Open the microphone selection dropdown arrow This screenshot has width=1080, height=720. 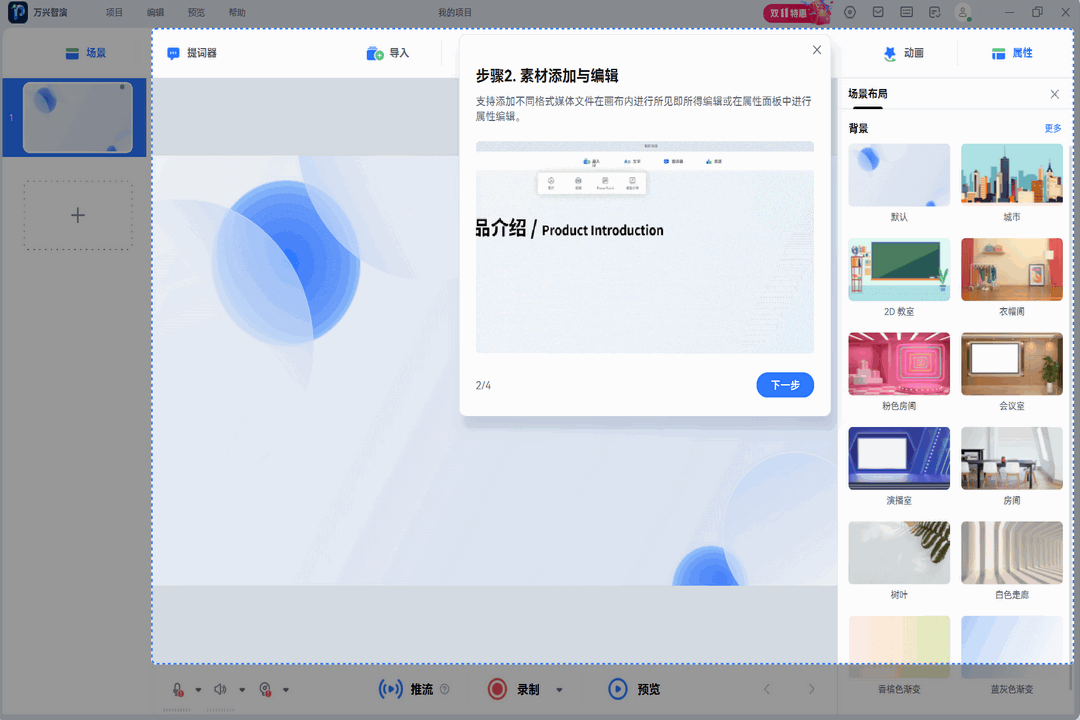(x=199, y=689)
